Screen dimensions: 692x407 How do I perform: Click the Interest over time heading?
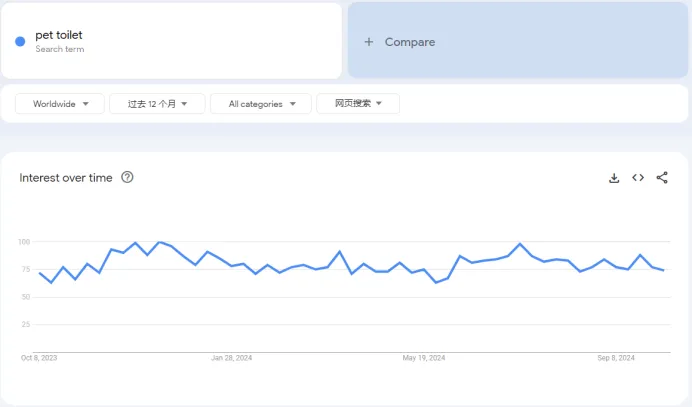click(x=66, y=178)
